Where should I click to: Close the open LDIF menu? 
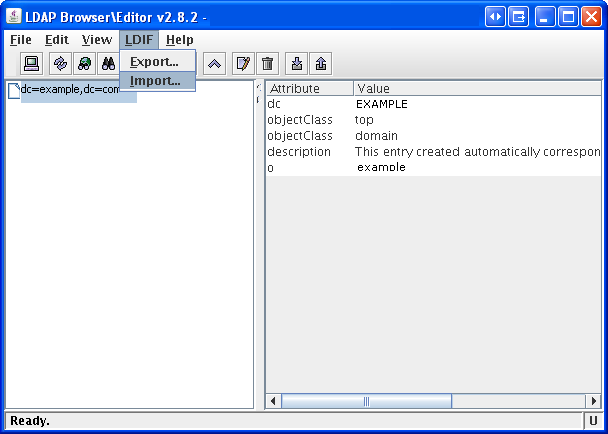click(x=139, y=40)
